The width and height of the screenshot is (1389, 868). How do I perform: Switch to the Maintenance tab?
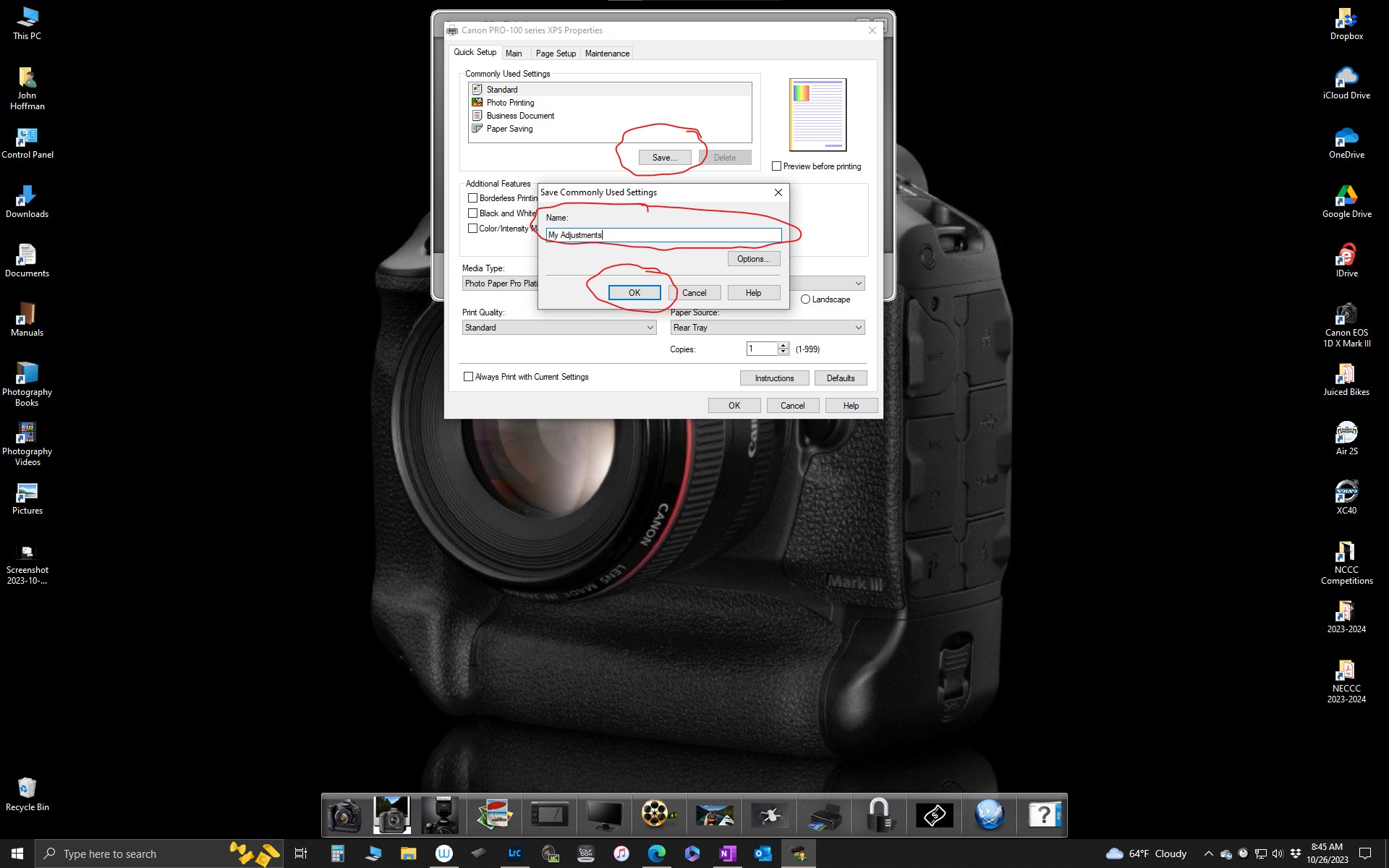click(607, 54)
